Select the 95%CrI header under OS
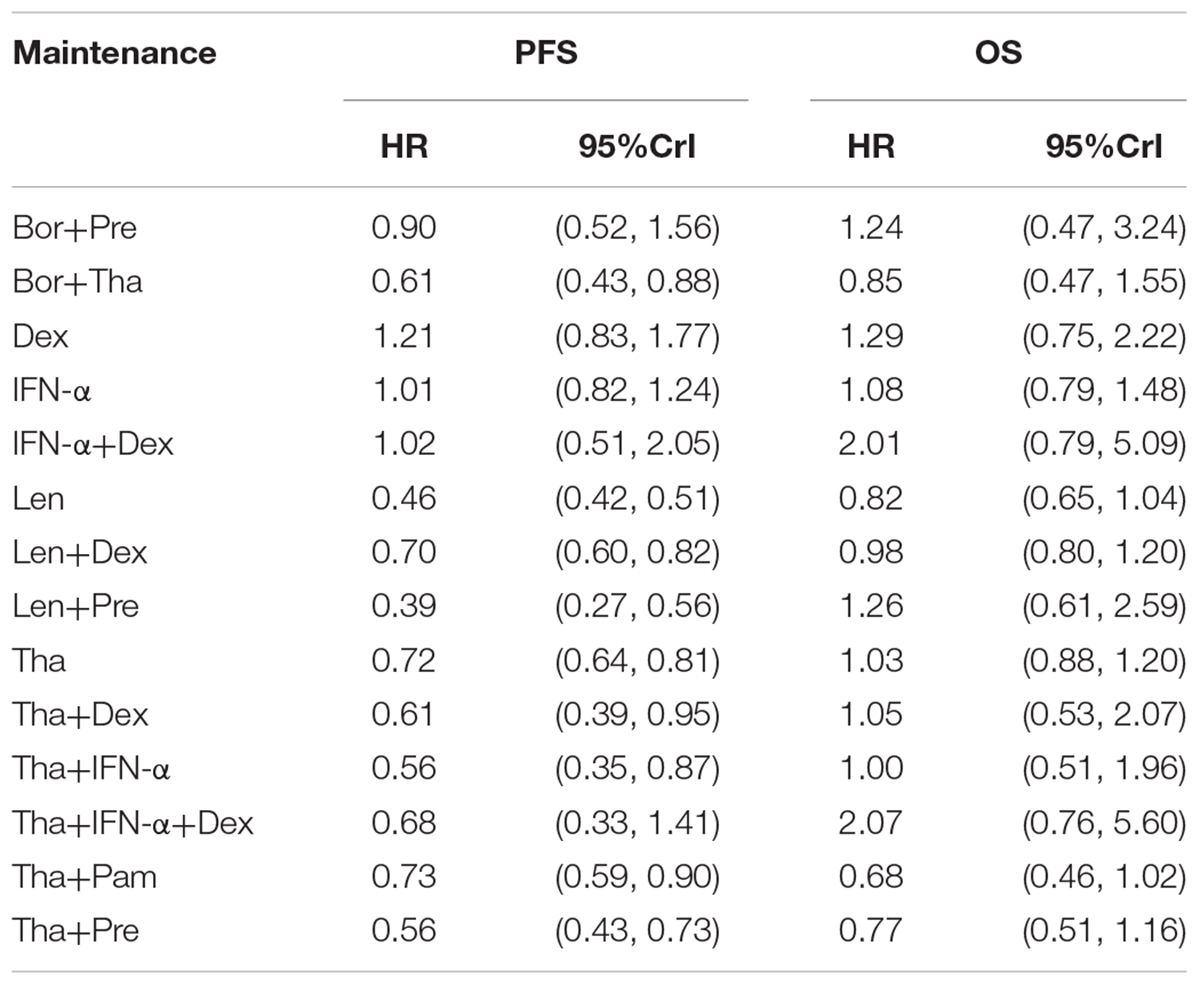 tap(1104, 147)
